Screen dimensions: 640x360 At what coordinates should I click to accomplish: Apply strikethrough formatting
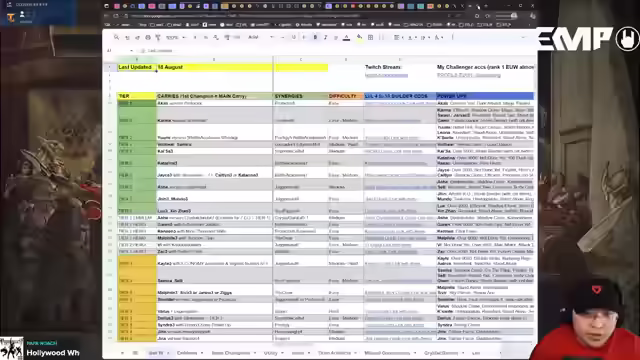(336, 37)
